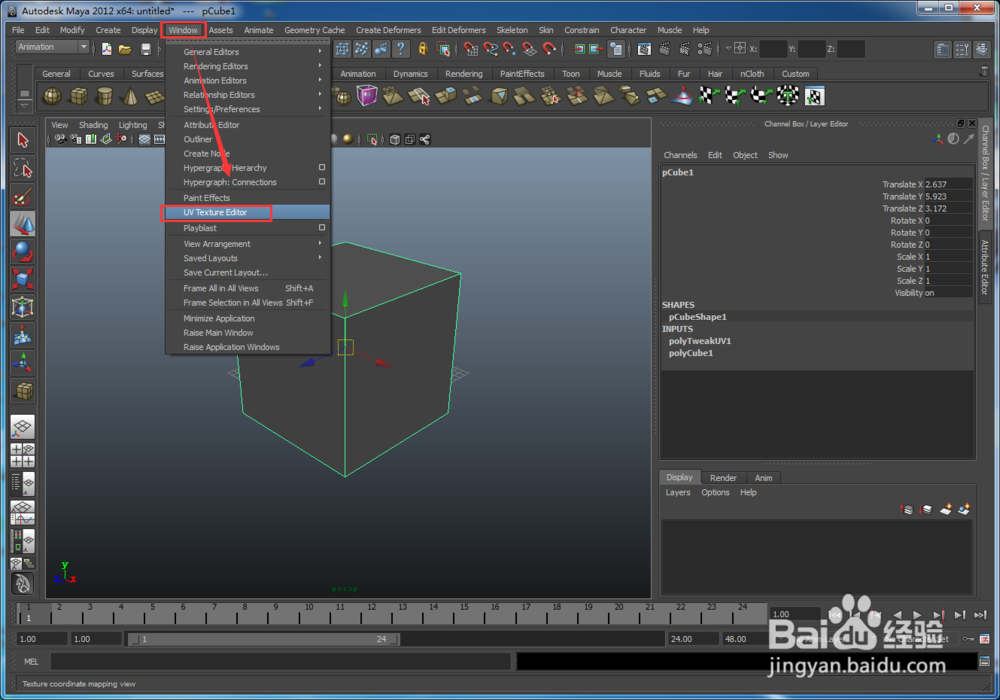The width and height of the screenshot is (1000, 700).
Task: Click the MEL command input field
Action: 281,662
